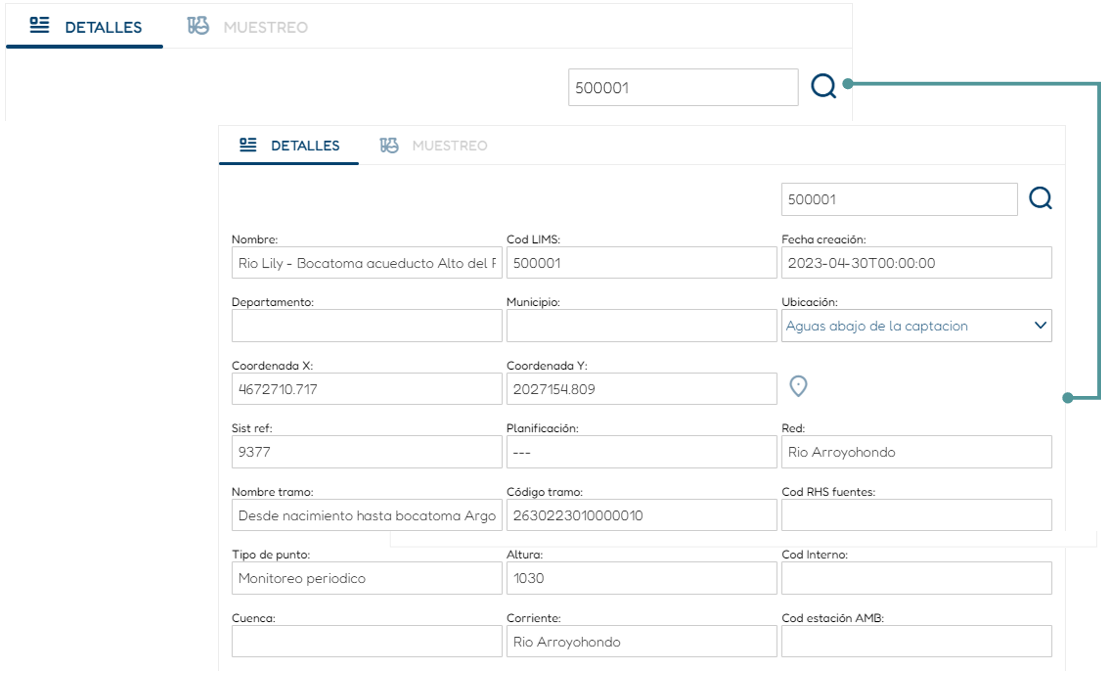The image size is (1105, 678).
Task: Open the Detalles tab in front panel
Action: tap(289, 145)
